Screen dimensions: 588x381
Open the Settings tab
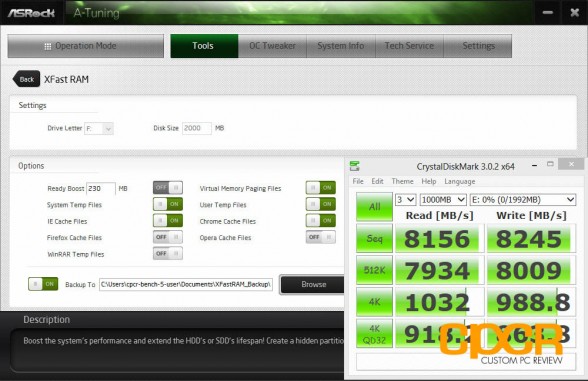[x=478, y=46]
